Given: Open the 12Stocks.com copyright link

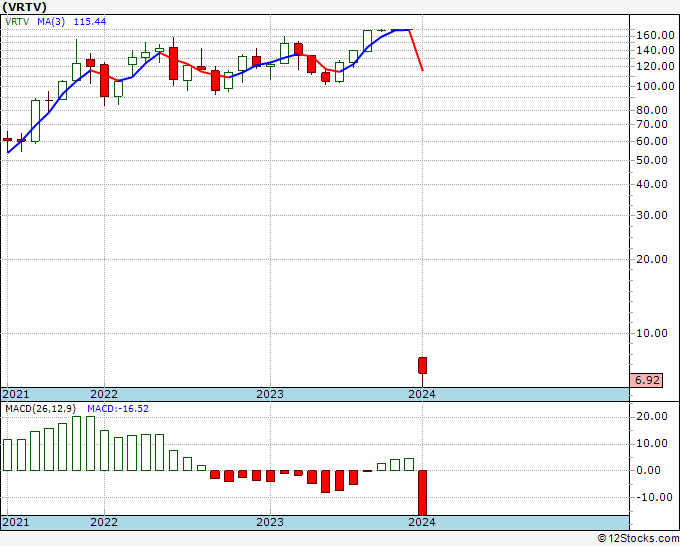Looking at the screenshot, I should coord(638,539).
